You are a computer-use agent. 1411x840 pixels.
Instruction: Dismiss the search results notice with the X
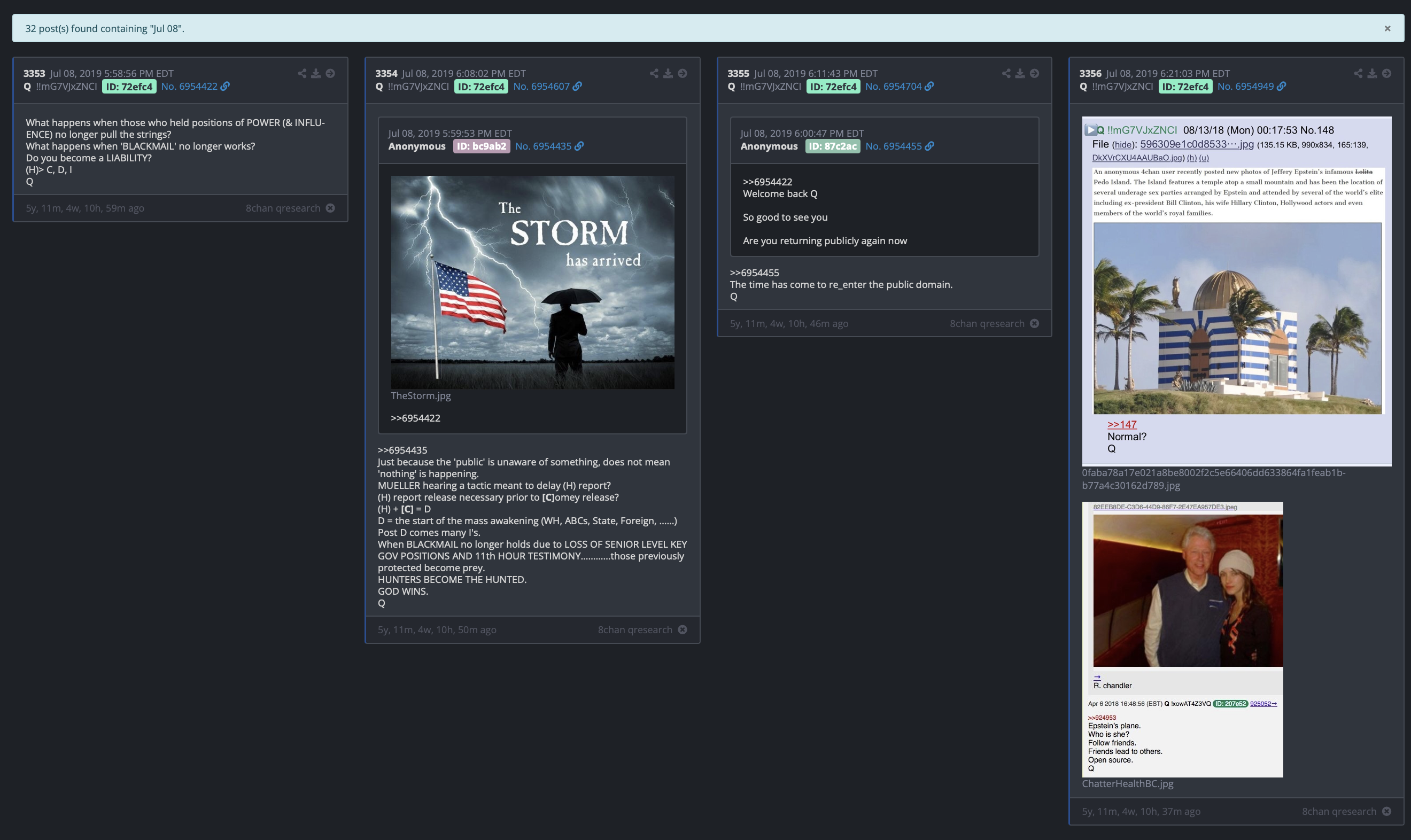[x=1387, y=28]
